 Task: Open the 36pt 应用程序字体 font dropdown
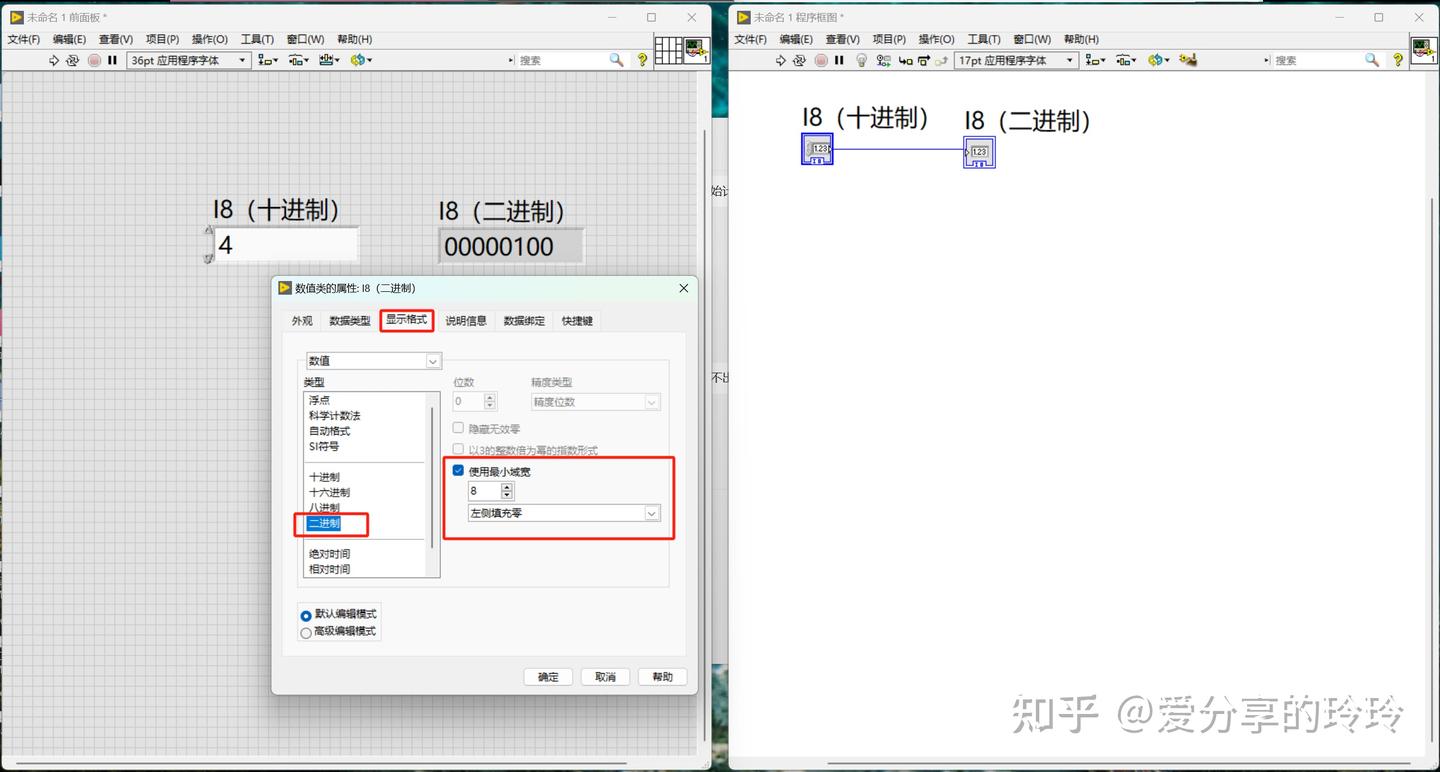point(241,60)
